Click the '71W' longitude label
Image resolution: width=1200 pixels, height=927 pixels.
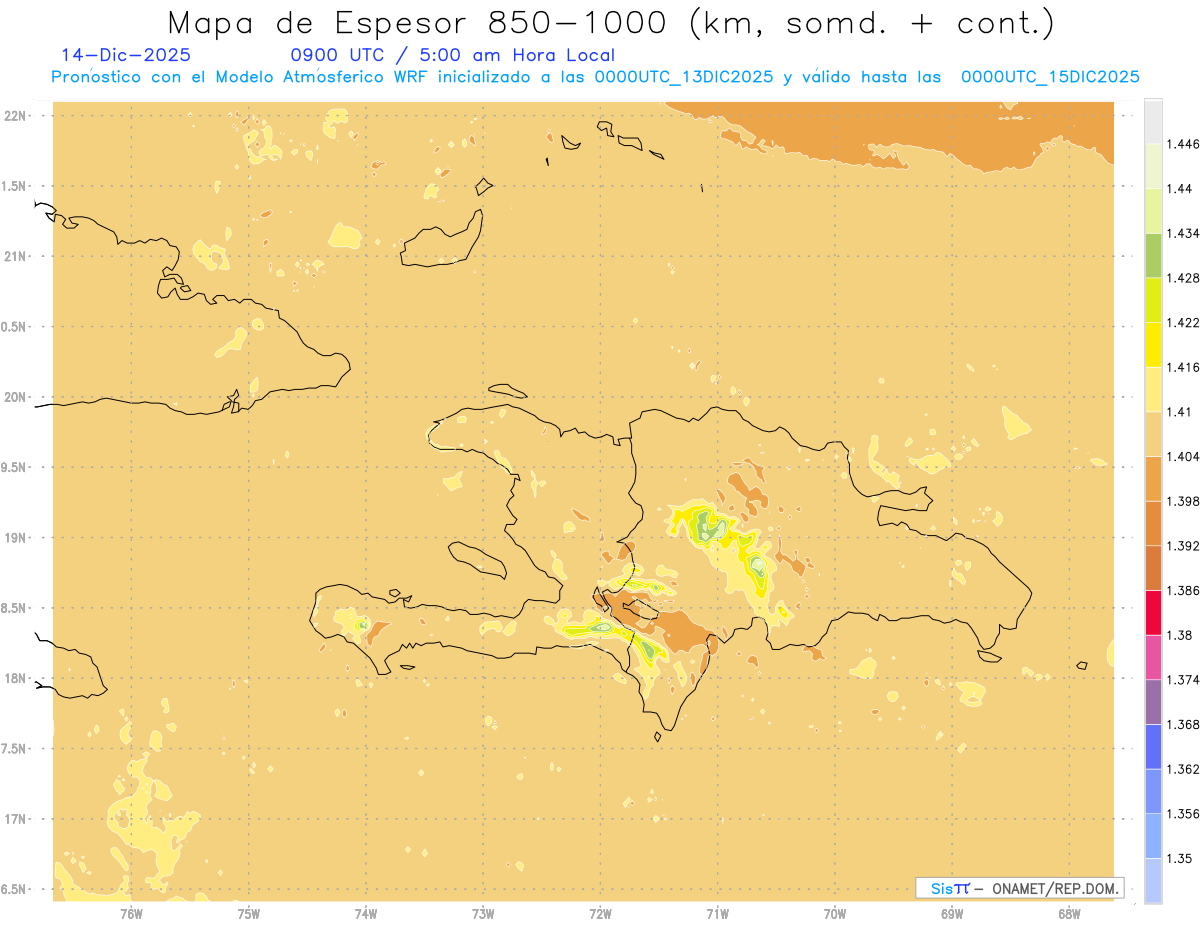[x=717, y=914]
